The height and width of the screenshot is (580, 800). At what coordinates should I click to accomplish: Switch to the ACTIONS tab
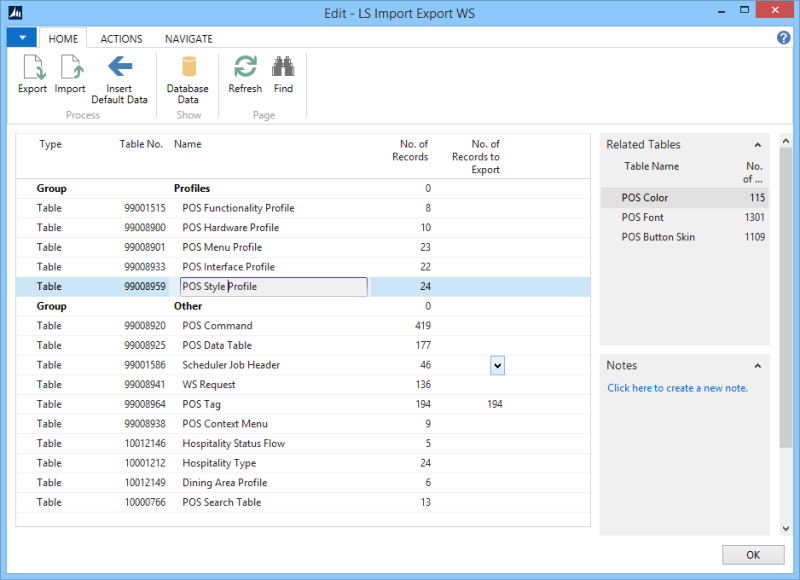coord(121,39)
